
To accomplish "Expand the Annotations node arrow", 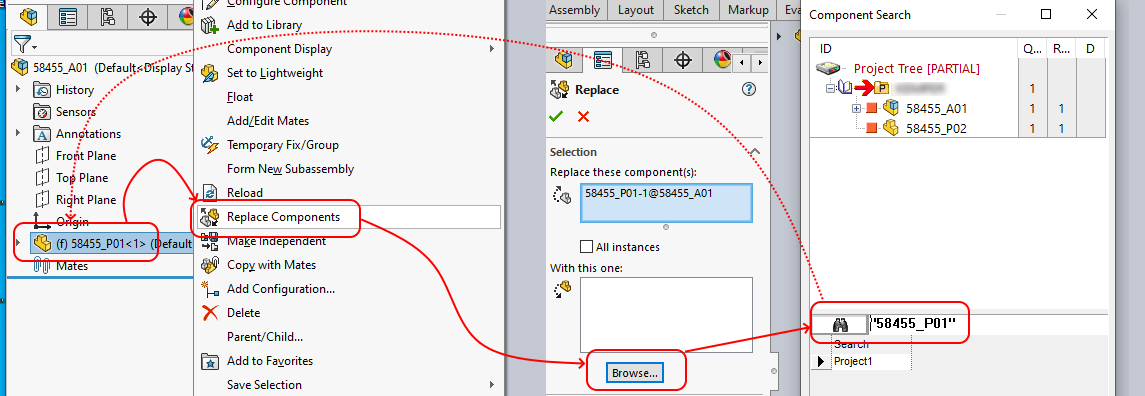I will point(19,134).
